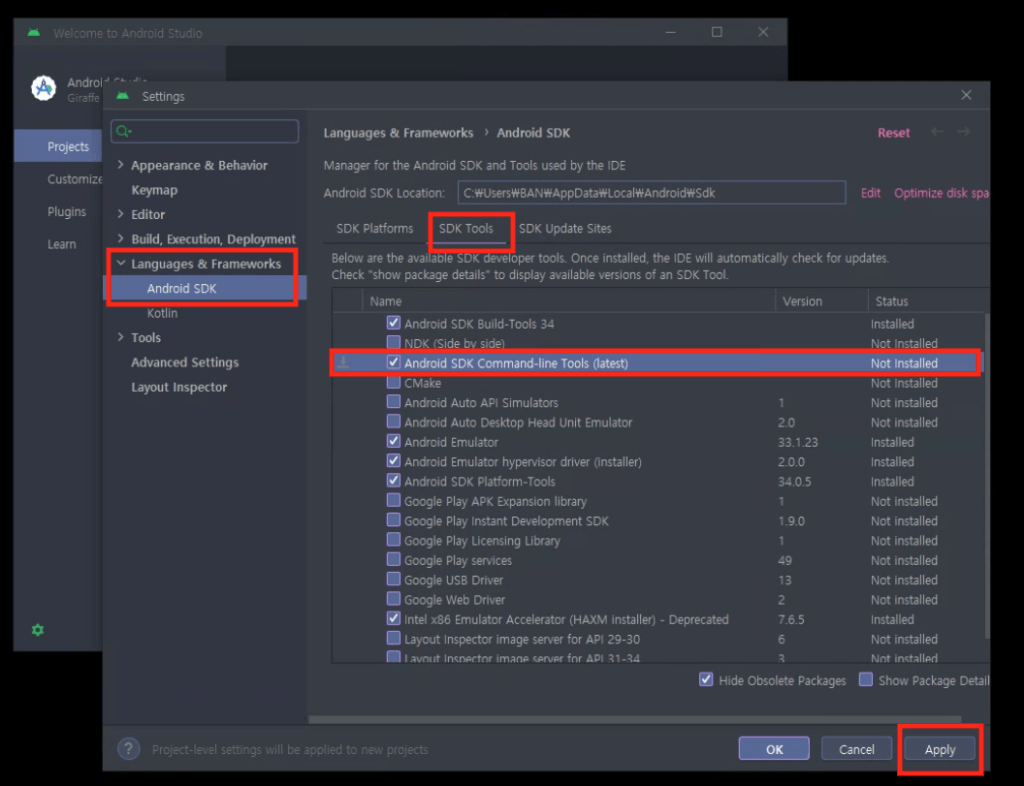The height and width of the screenshot is (786, 1024).
Task: Click the Apply button
Action: [940, 749]
